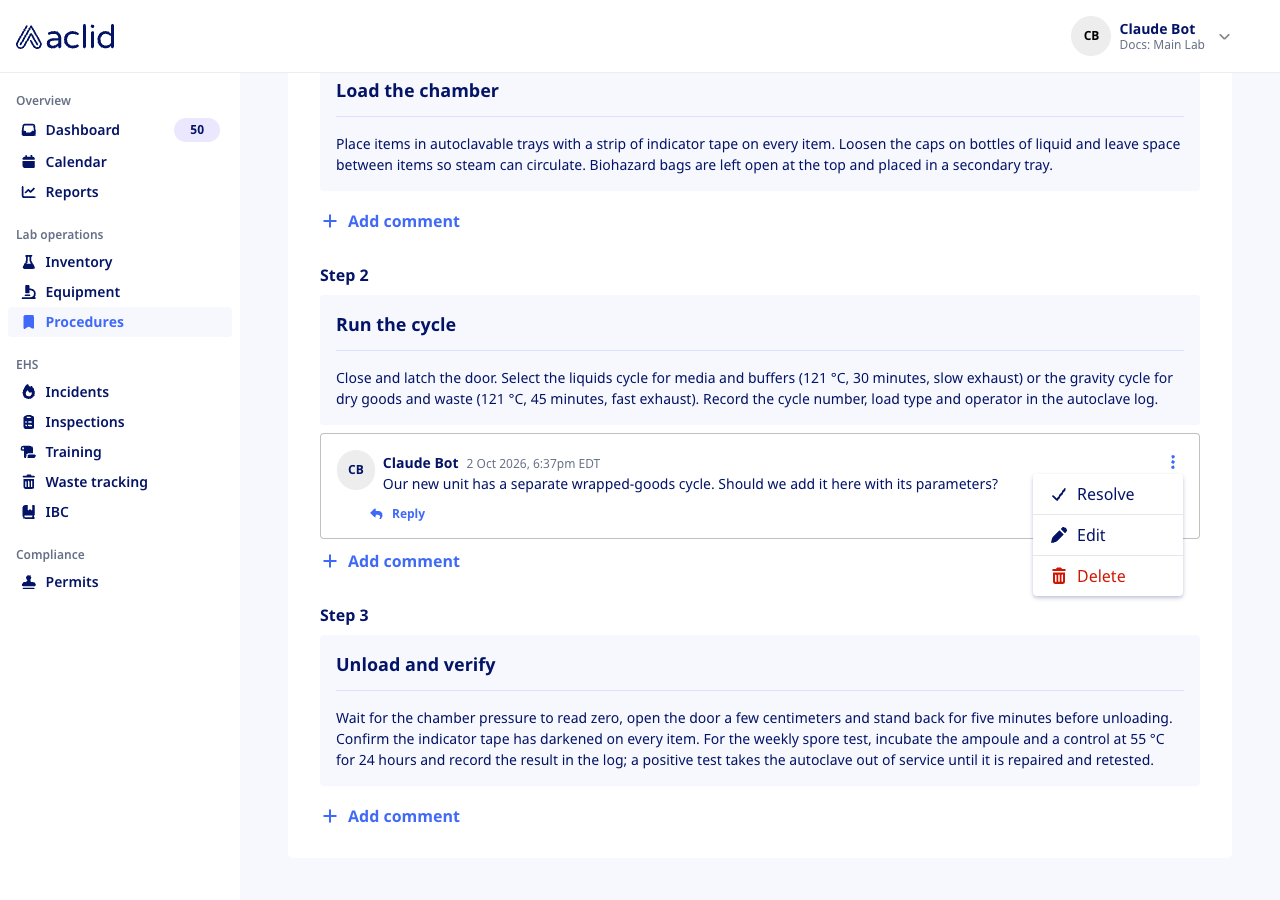The width and height of the screenshot is (1280, 900).
Task: Click the Equipment microscope icon
Action: [x=29, y=292]
